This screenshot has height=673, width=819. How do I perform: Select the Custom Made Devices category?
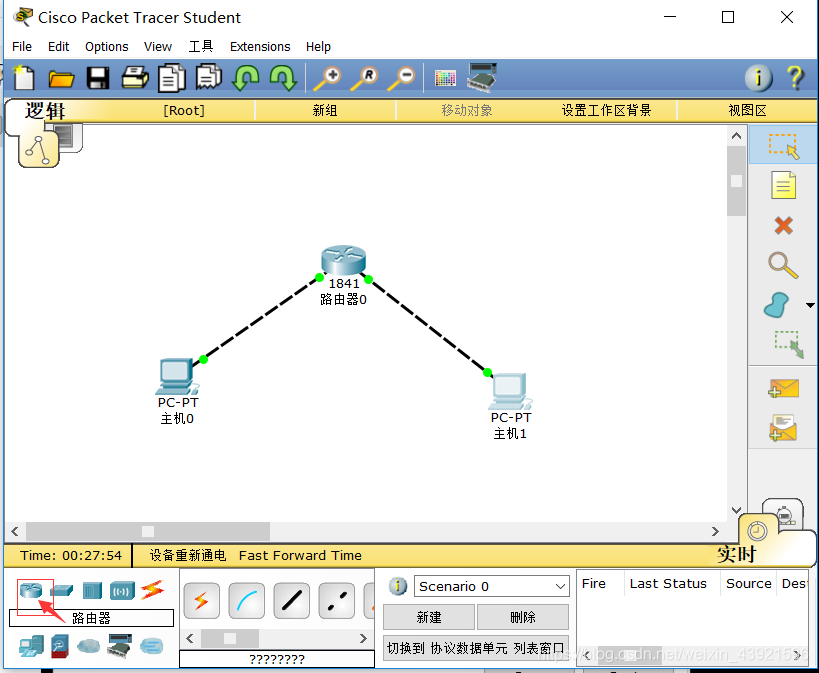pyautogui.click(x=120, y=646)
